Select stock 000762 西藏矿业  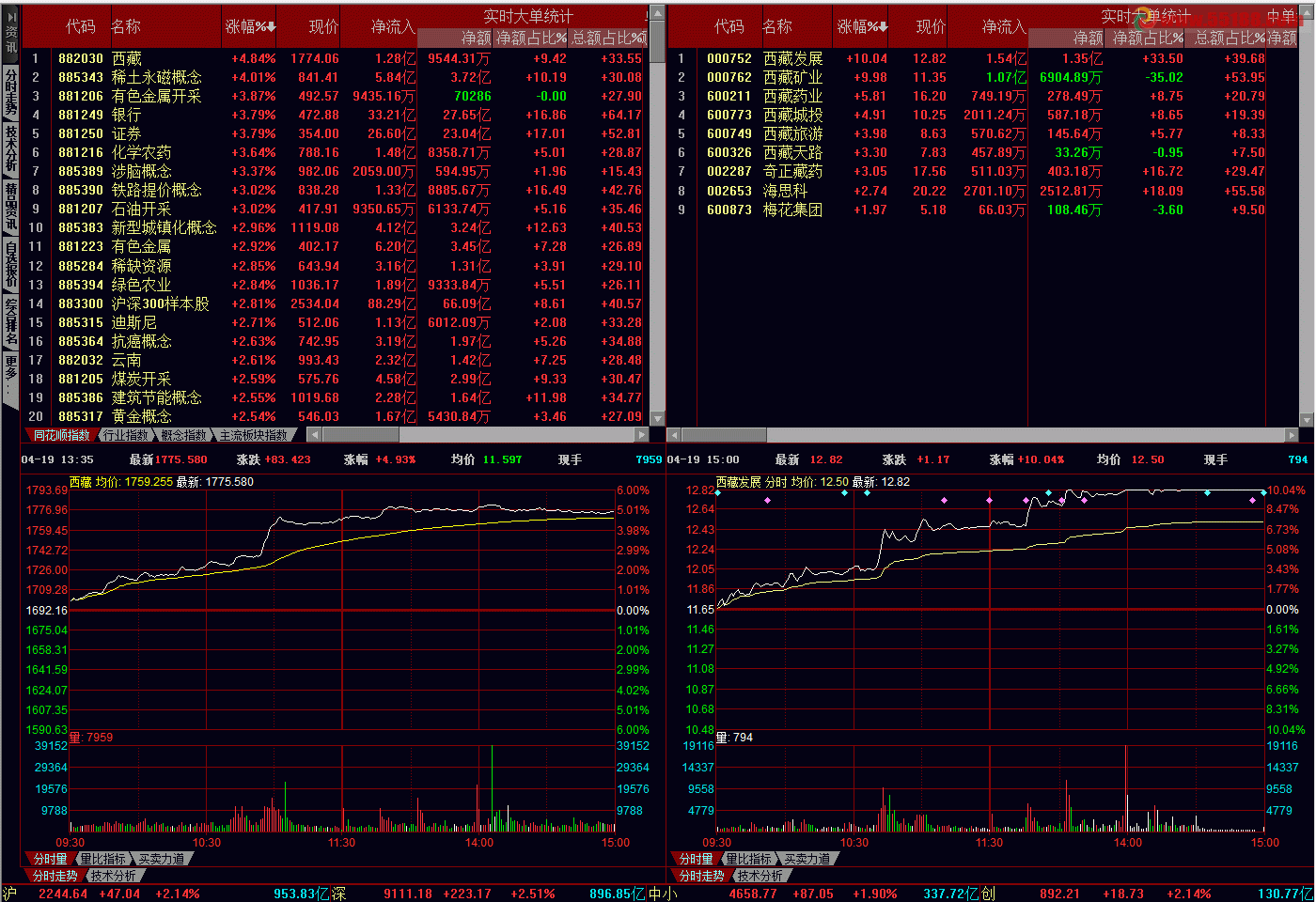pyautogui.click(x=983, y=77)
